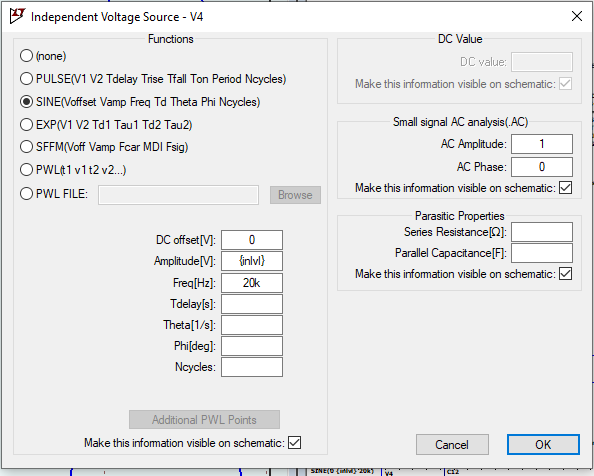
Task: Edit the AC Amplitude field
Action: pyautogui.click(x=542, y=144)
